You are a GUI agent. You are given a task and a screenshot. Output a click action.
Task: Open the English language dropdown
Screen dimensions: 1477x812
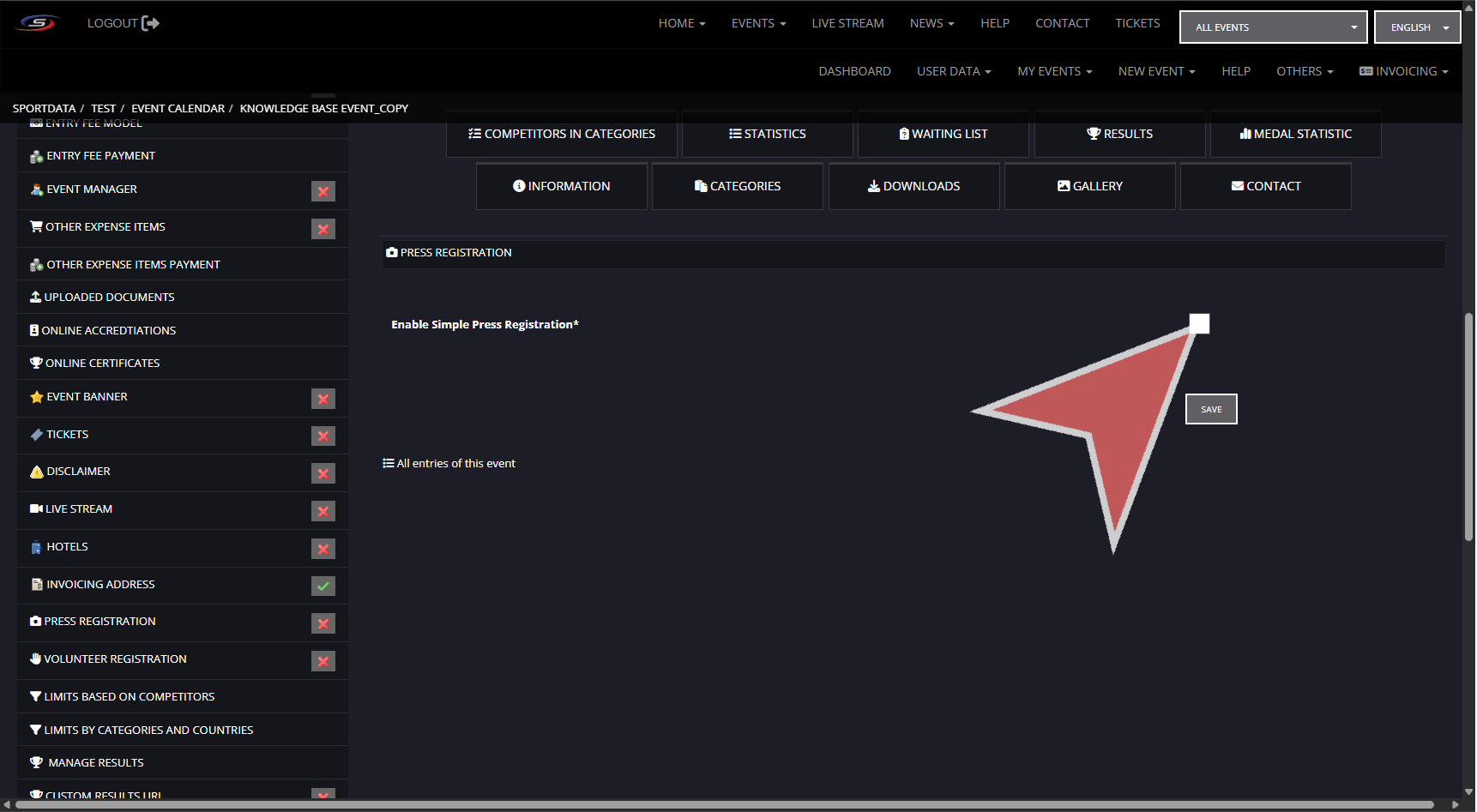click(x=1417, y=27)
